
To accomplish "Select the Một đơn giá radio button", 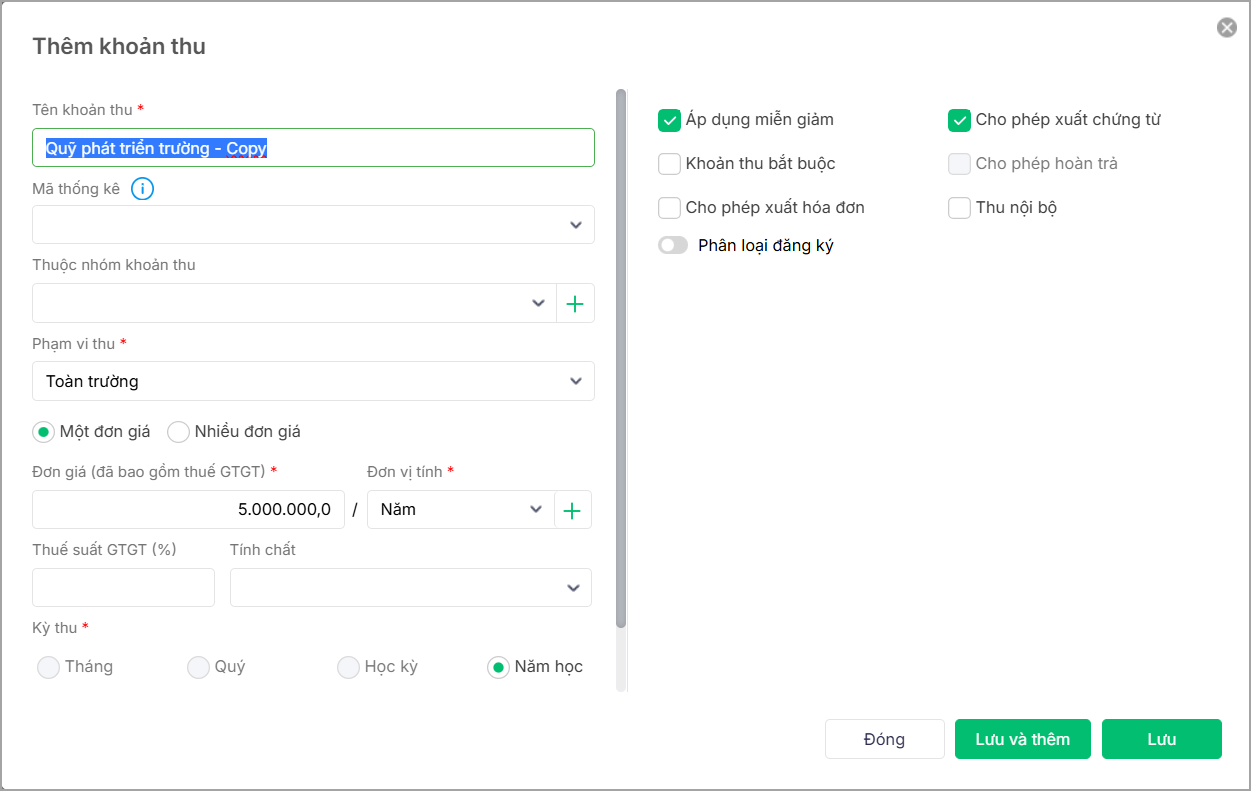I will (44, 432).
